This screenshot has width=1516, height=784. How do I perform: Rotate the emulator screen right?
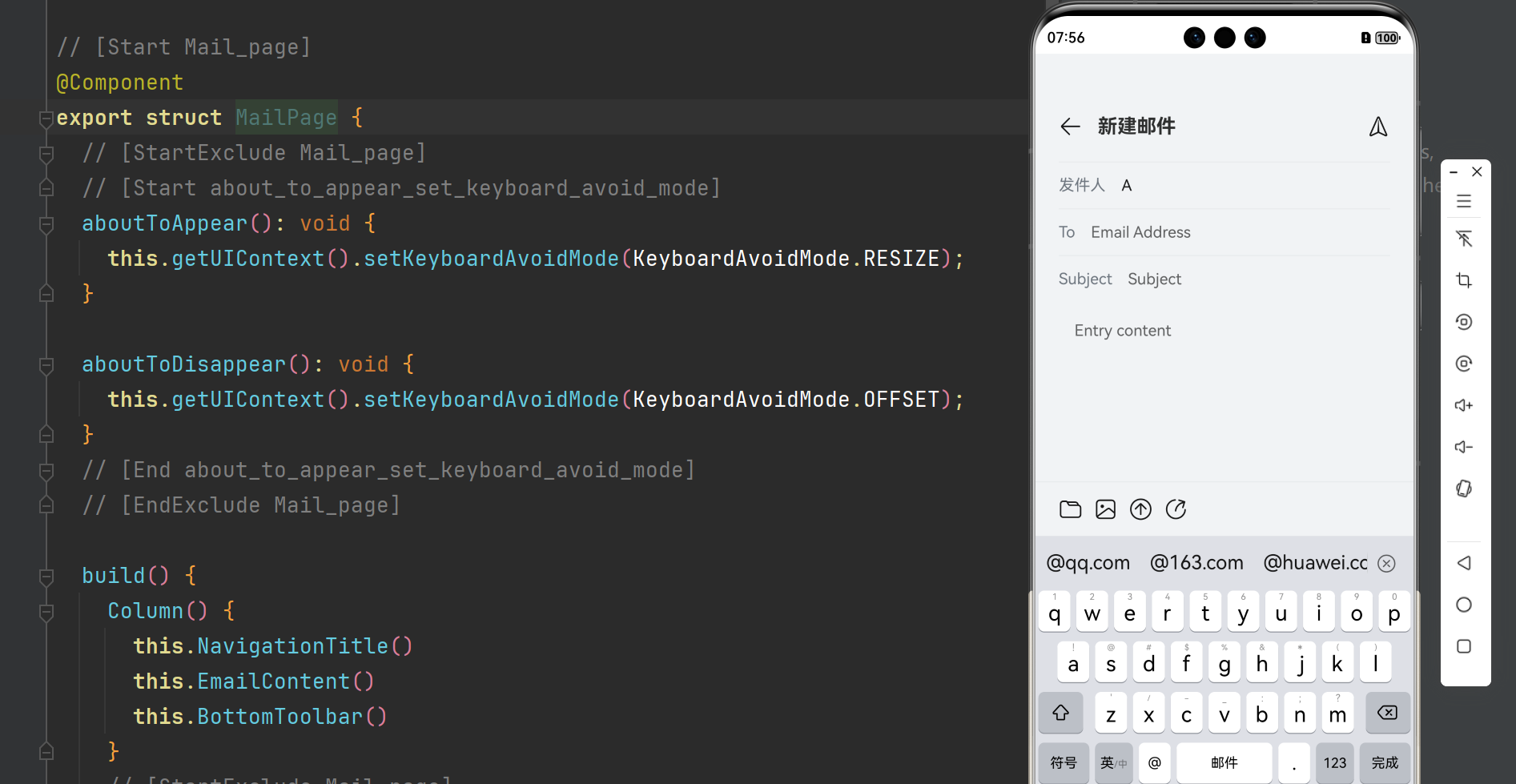click(1464, 364)
